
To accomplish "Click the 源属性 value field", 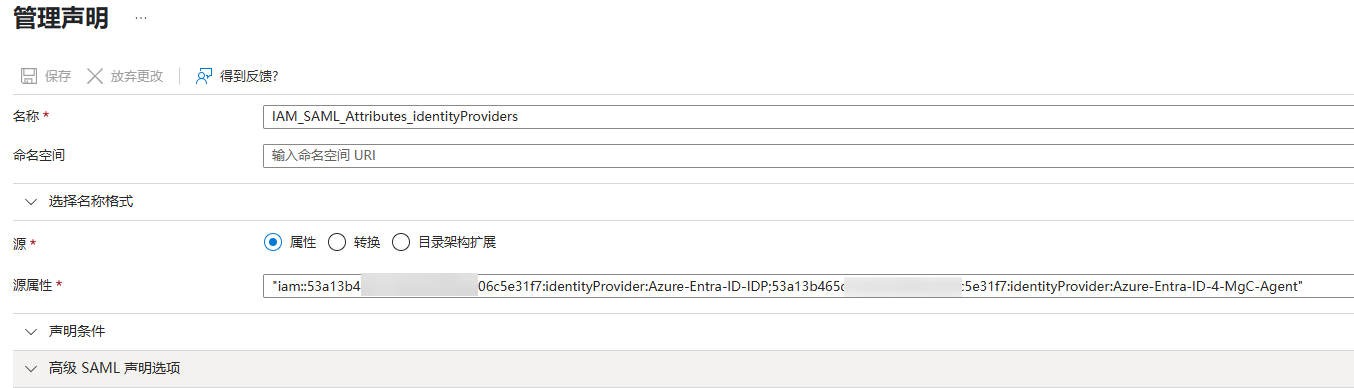I will [x=809, y=286].
